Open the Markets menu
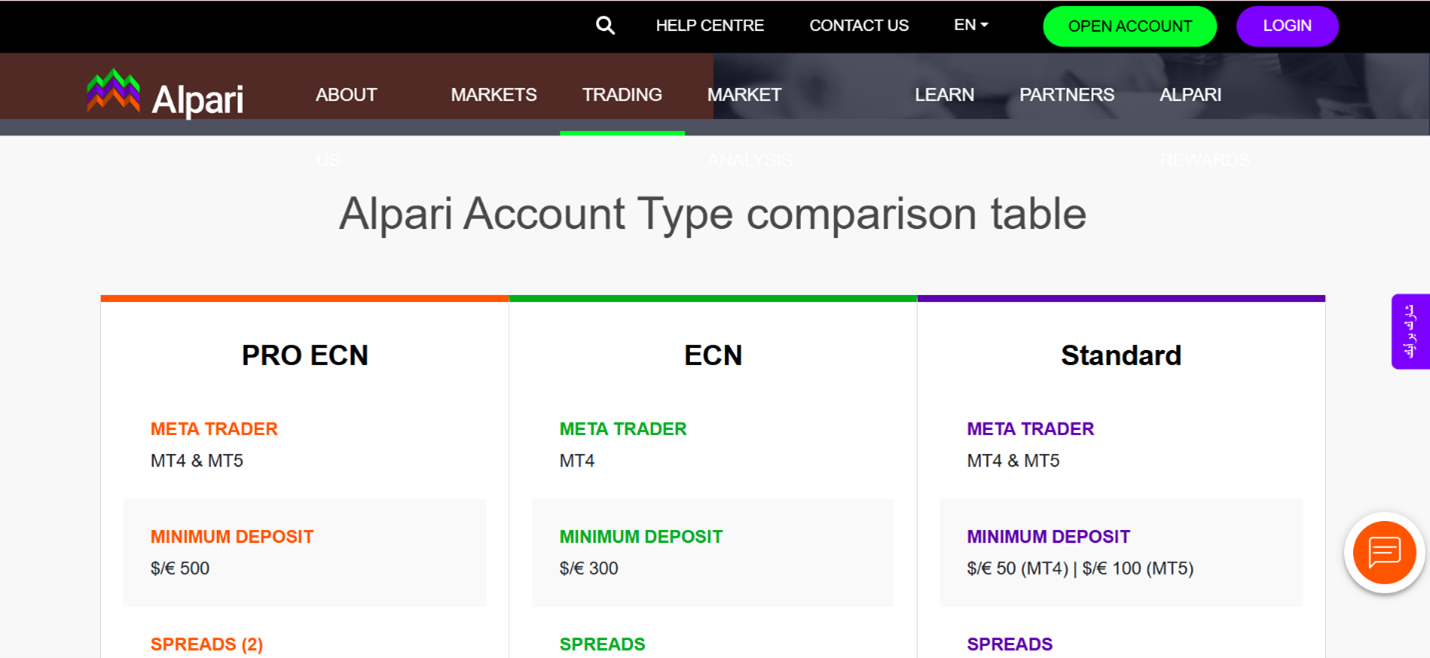 coord(494,95)
